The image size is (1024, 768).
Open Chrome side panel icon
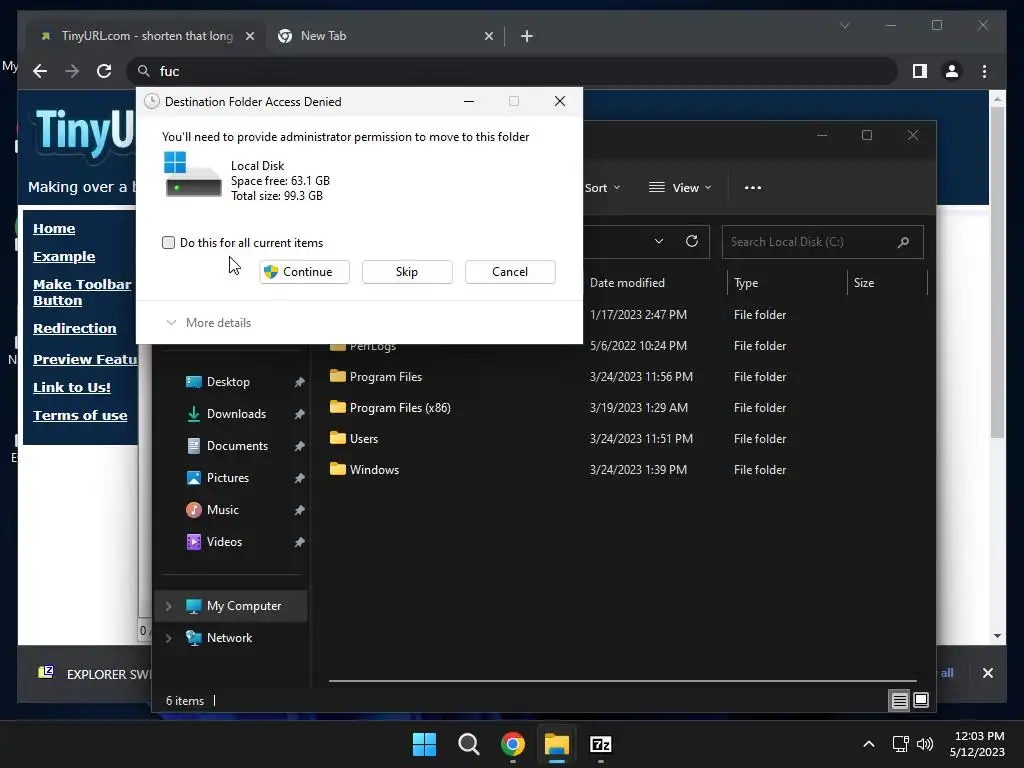pos(920,71)
